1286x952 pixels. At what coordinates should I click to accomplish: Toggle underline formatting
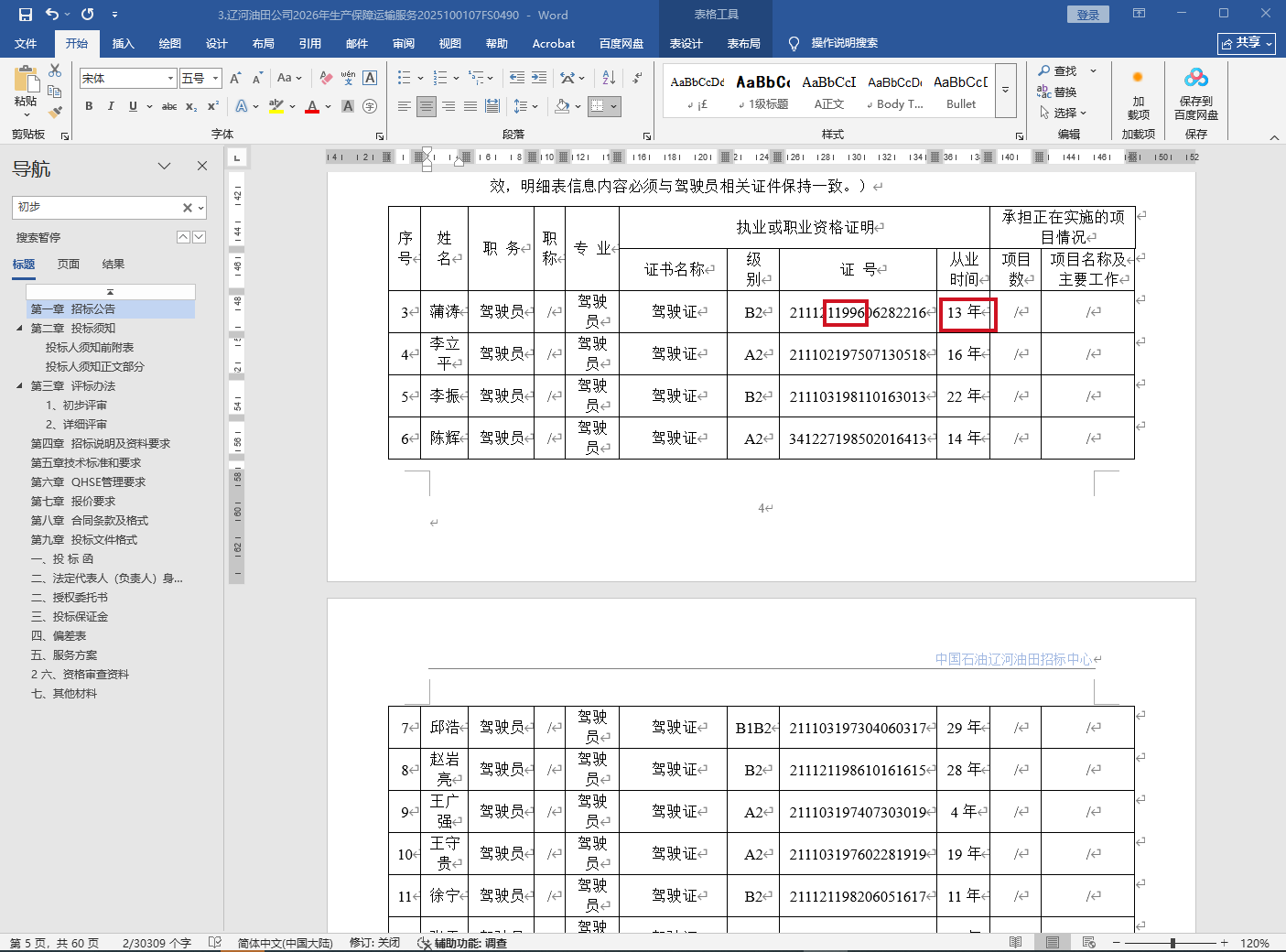(x=133, y=106)
